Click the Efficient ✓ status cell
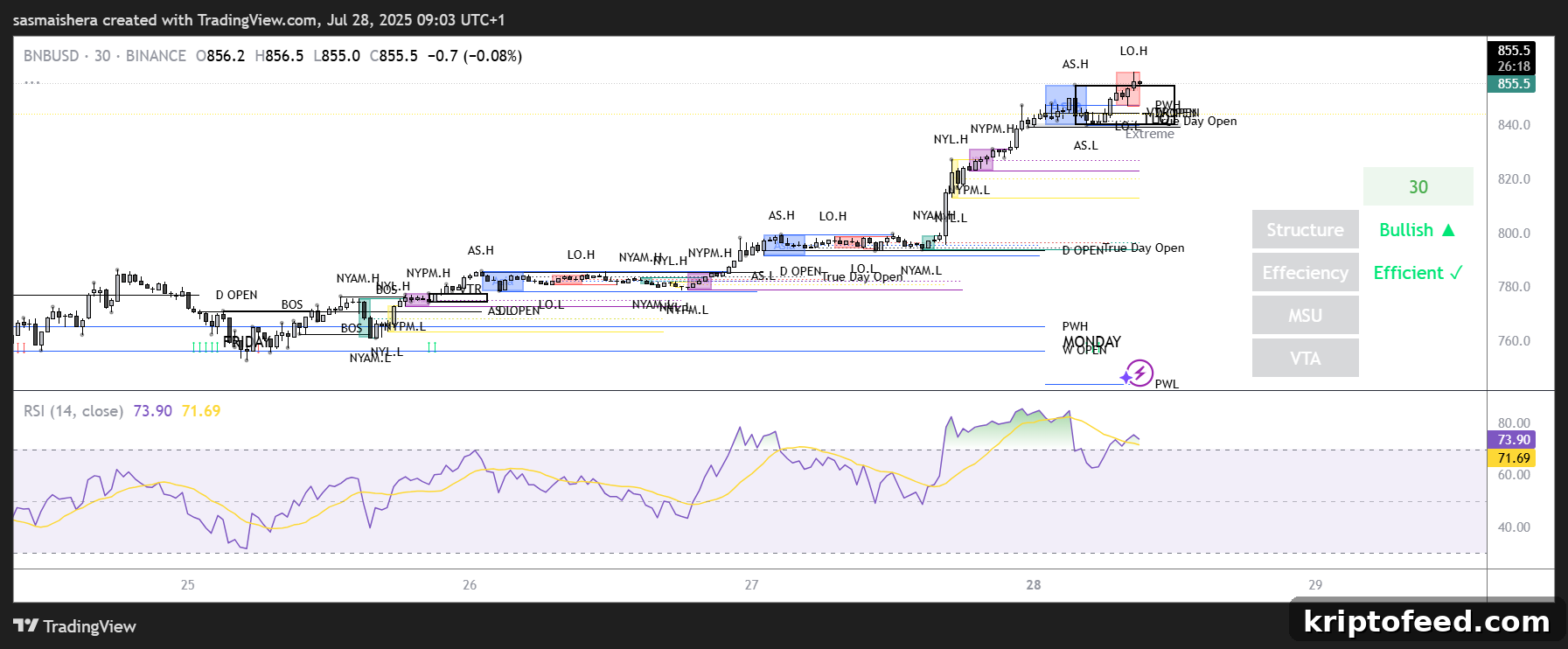 point(1418,273)
